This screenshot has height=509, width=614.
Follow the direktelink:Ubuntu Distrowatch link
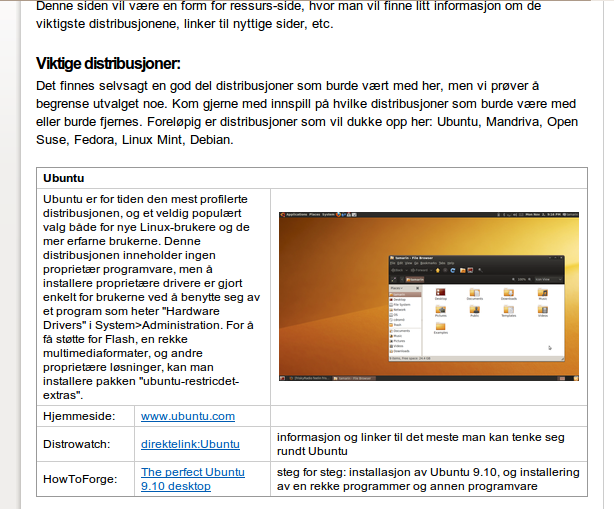tap(190, 444)
